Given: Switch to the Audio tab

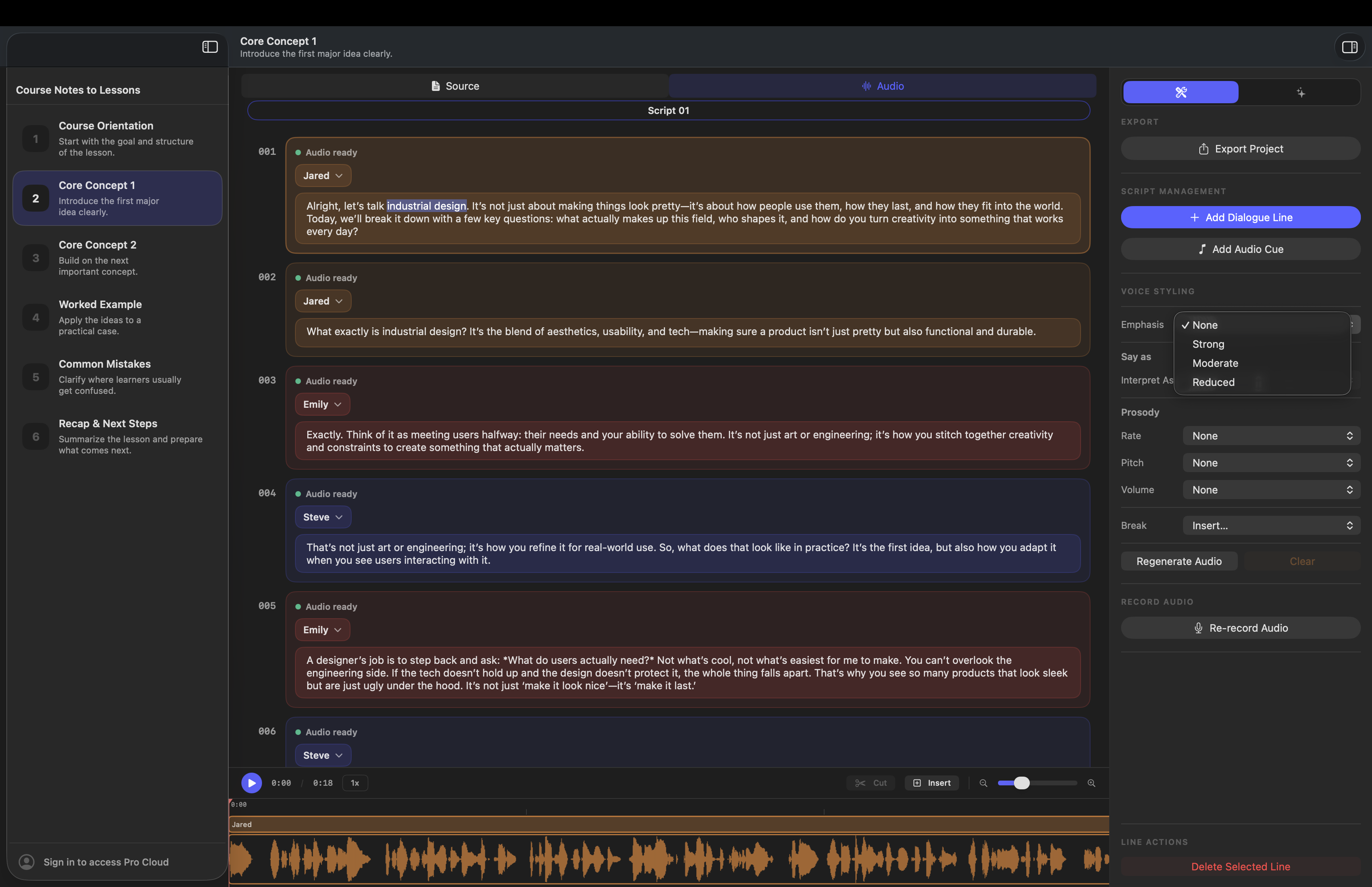Looking at the screenshot, I should coord(882,86).
